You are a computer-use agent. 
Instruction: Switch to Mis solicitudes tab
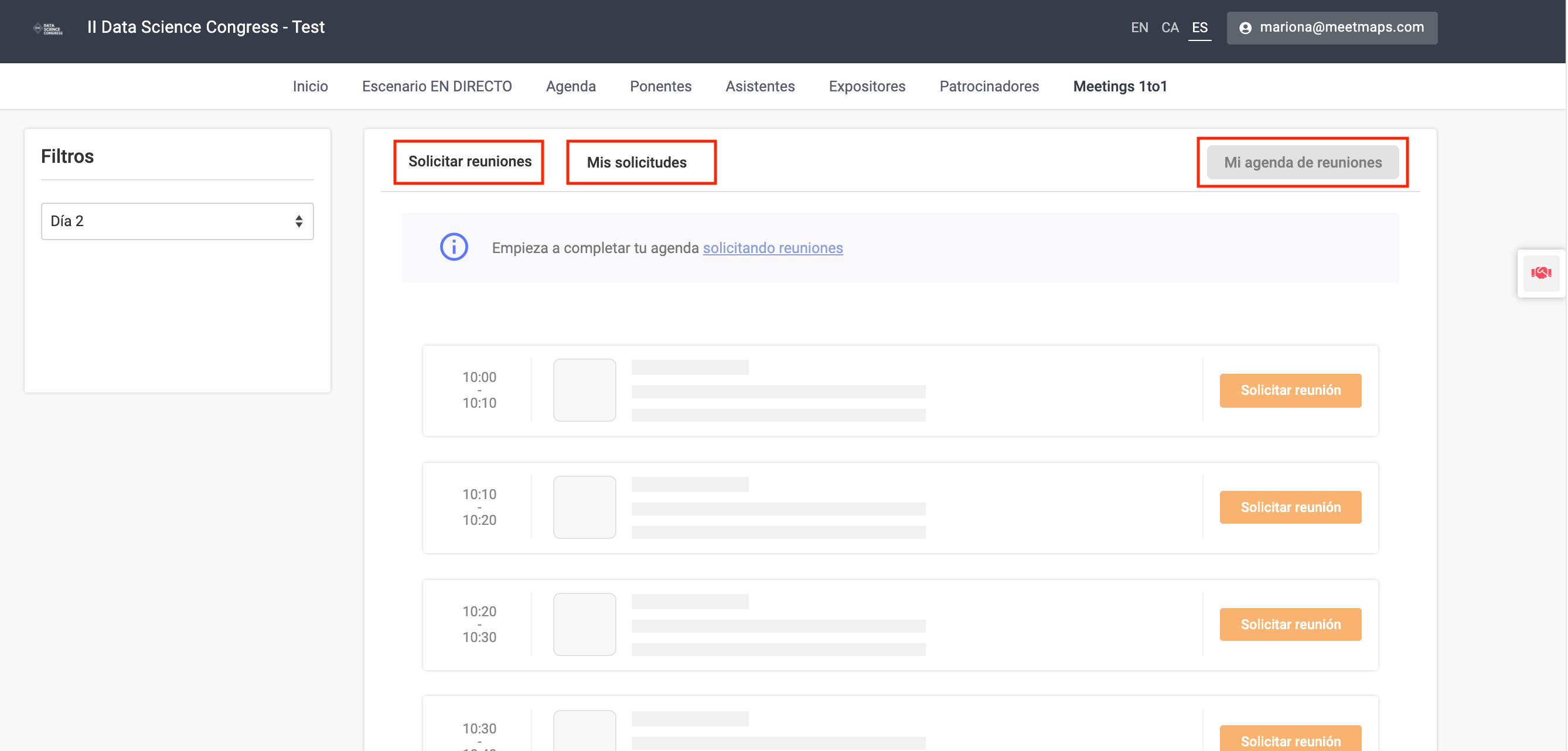tap(636, 162)
